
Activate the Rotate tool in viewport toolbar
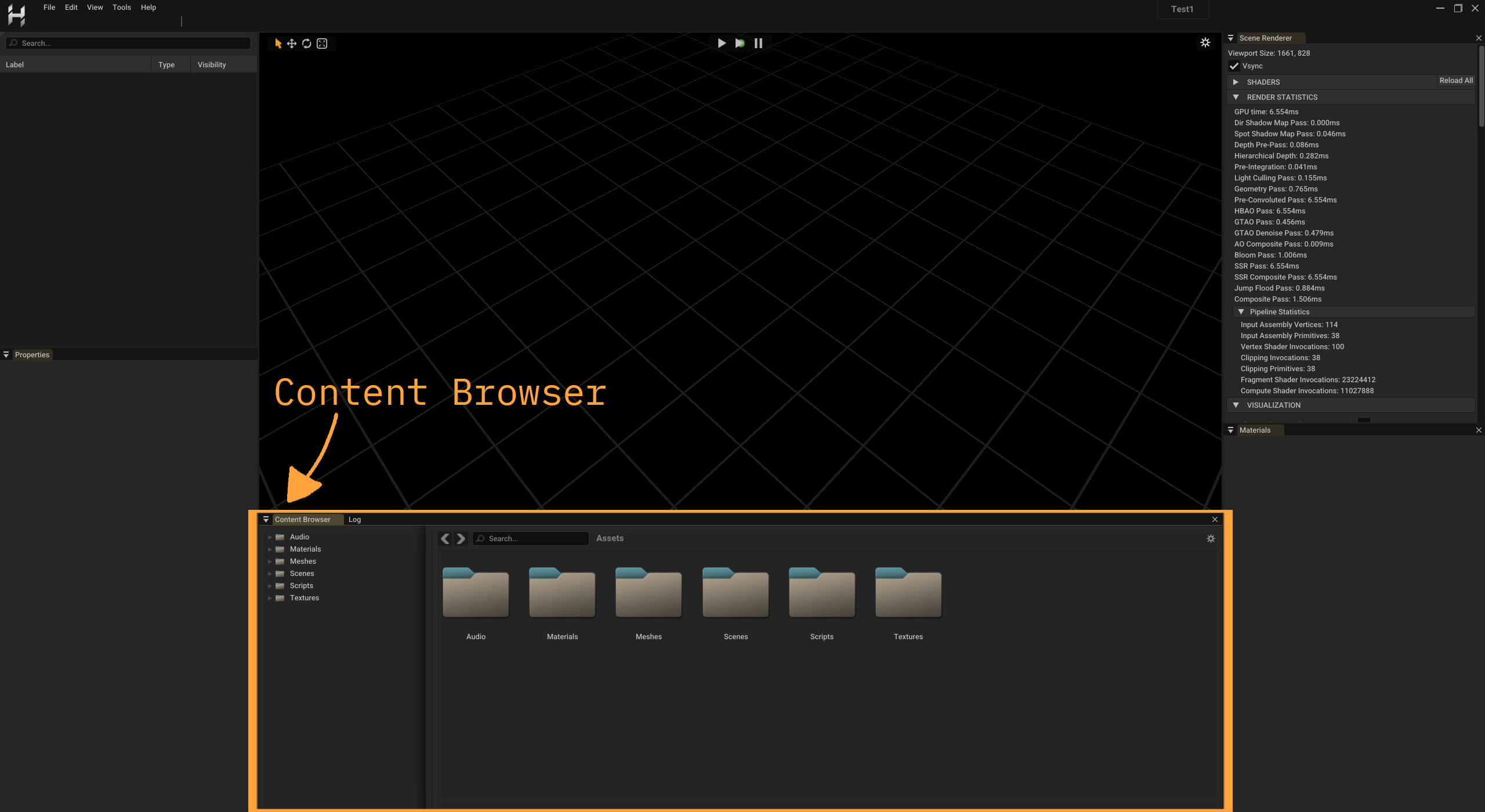tap(306, 43)
